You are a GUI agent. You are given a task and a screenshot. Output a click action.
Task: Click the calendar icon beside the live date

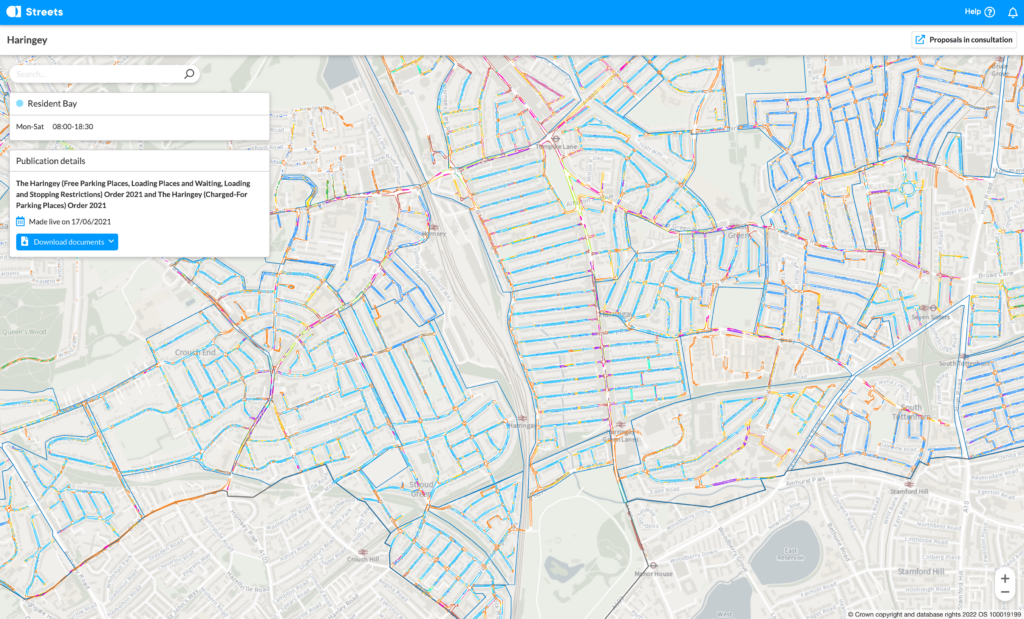(21, 221)
